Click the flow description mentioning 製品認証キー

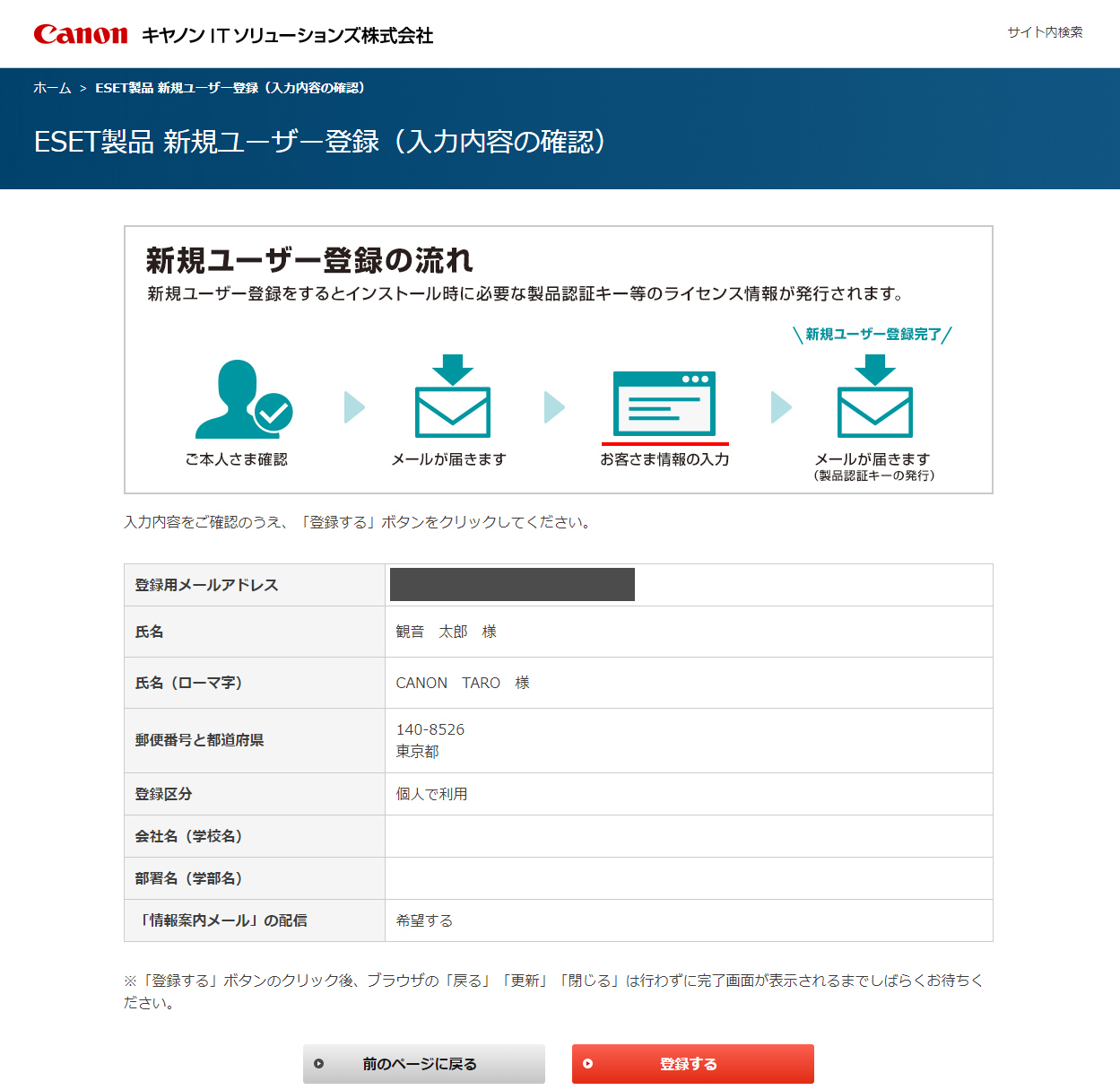click(526, 293)
